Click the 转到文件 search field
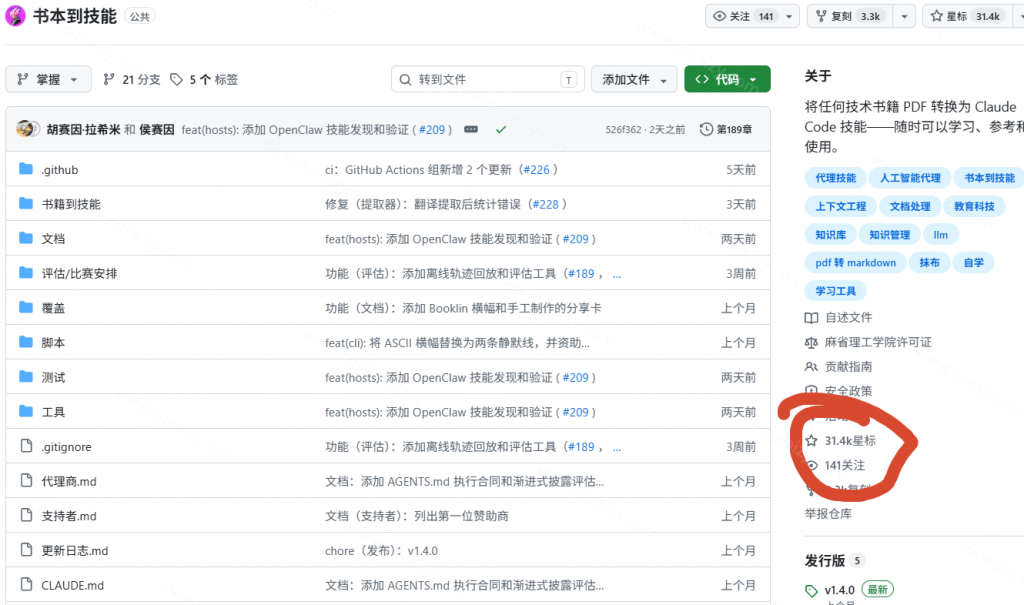Screen dimensions: 1024x605 487,80
